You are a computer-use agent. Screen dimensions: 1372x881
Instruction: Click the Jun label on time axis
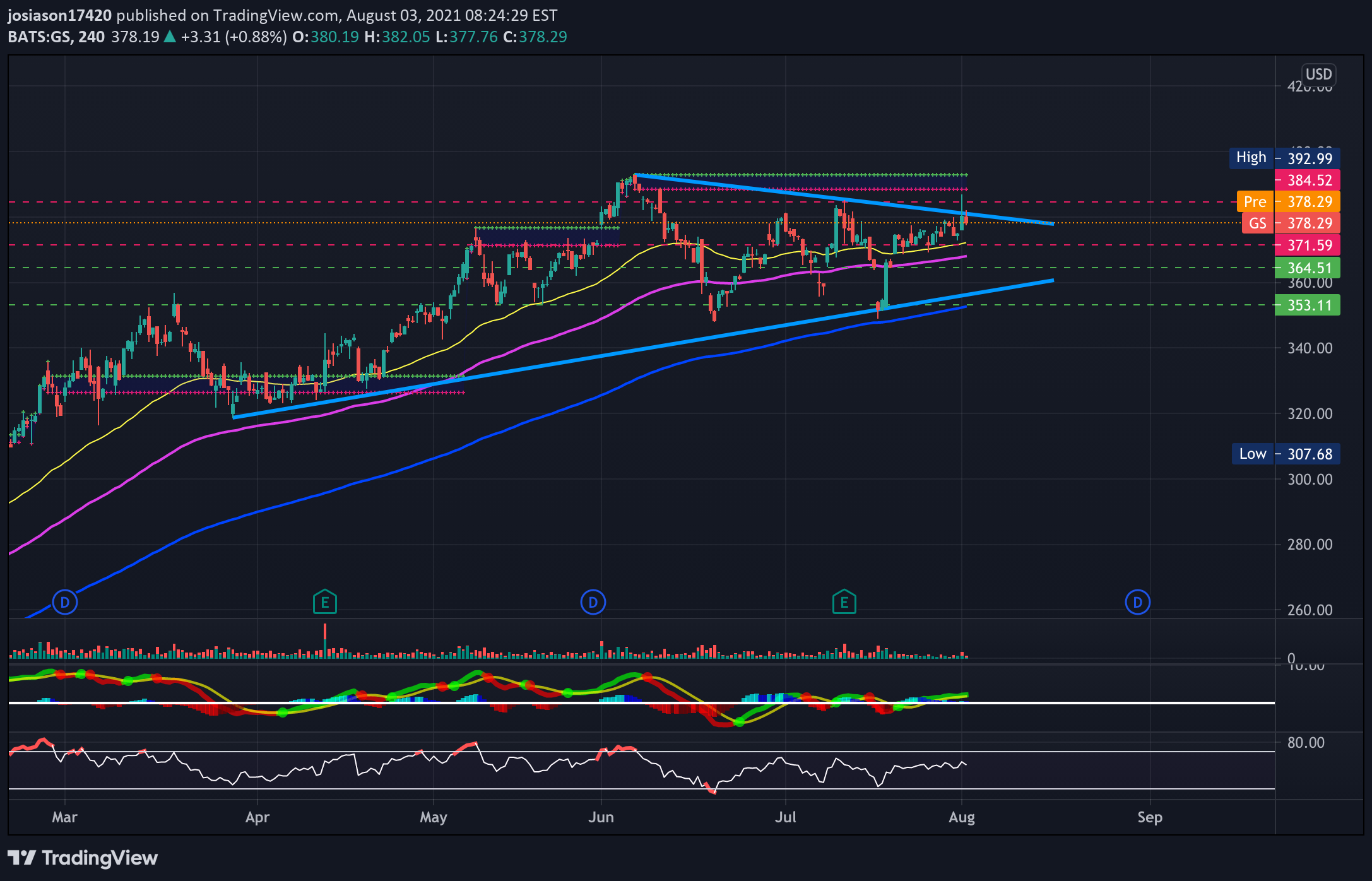click(x=601, y=817)
